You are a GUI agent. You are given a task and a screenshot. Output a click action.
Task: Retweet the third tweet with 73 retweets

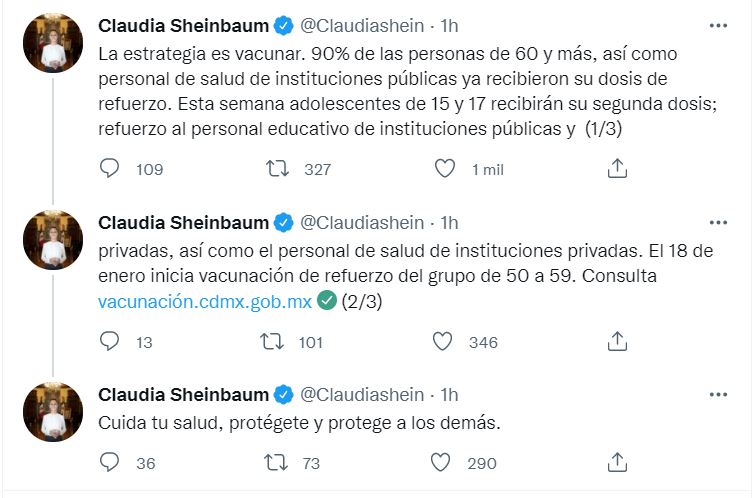click(276, 463)
